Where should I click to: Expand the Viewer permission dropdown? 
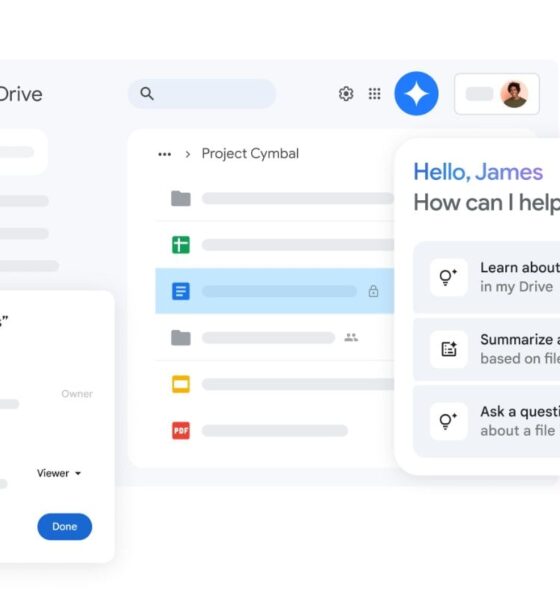click(59, 473)
